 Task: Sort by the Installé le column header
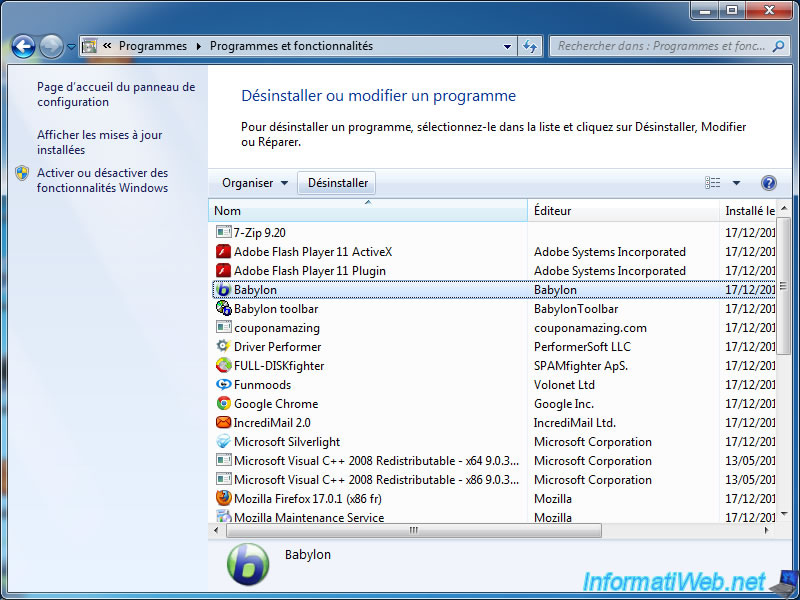(747, 211)
